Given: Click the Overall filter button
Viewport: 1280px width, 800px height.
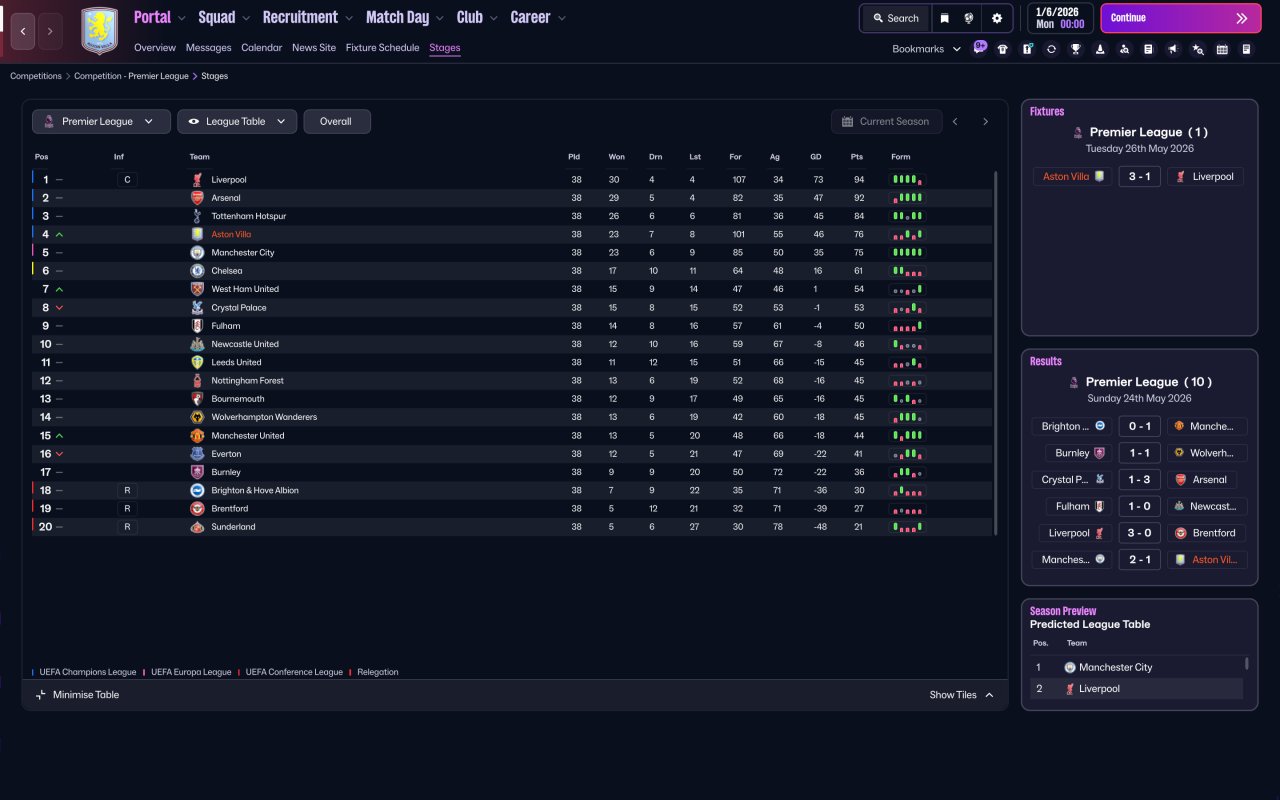Looking at the screenshot, I should point(336,122).
